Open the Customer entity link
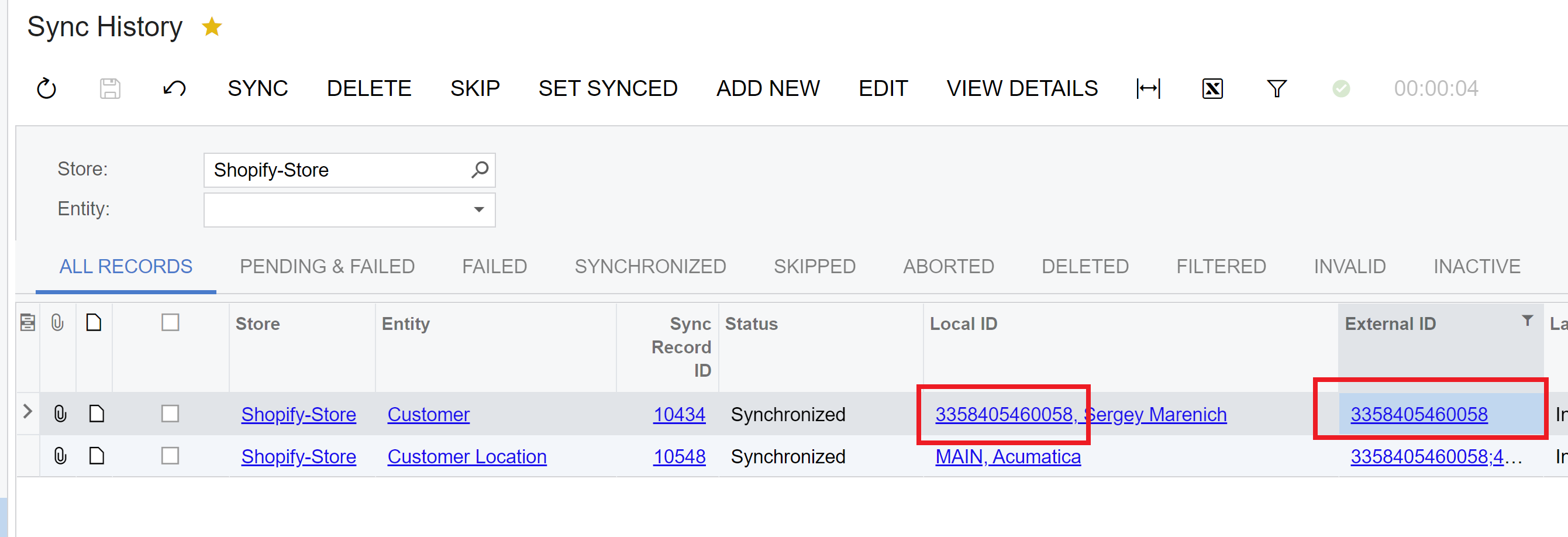Image resolution: width=1568 pixels, height=537 pixels. click(x=429, y=415)
